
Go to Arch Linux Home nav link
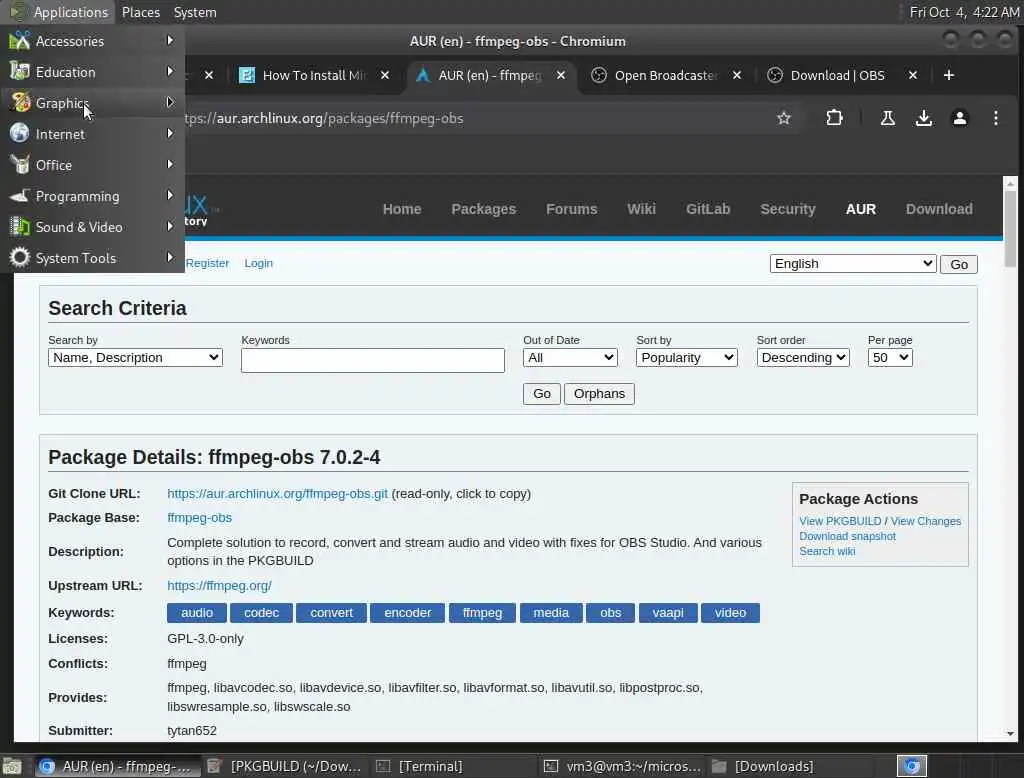[402, 209]
